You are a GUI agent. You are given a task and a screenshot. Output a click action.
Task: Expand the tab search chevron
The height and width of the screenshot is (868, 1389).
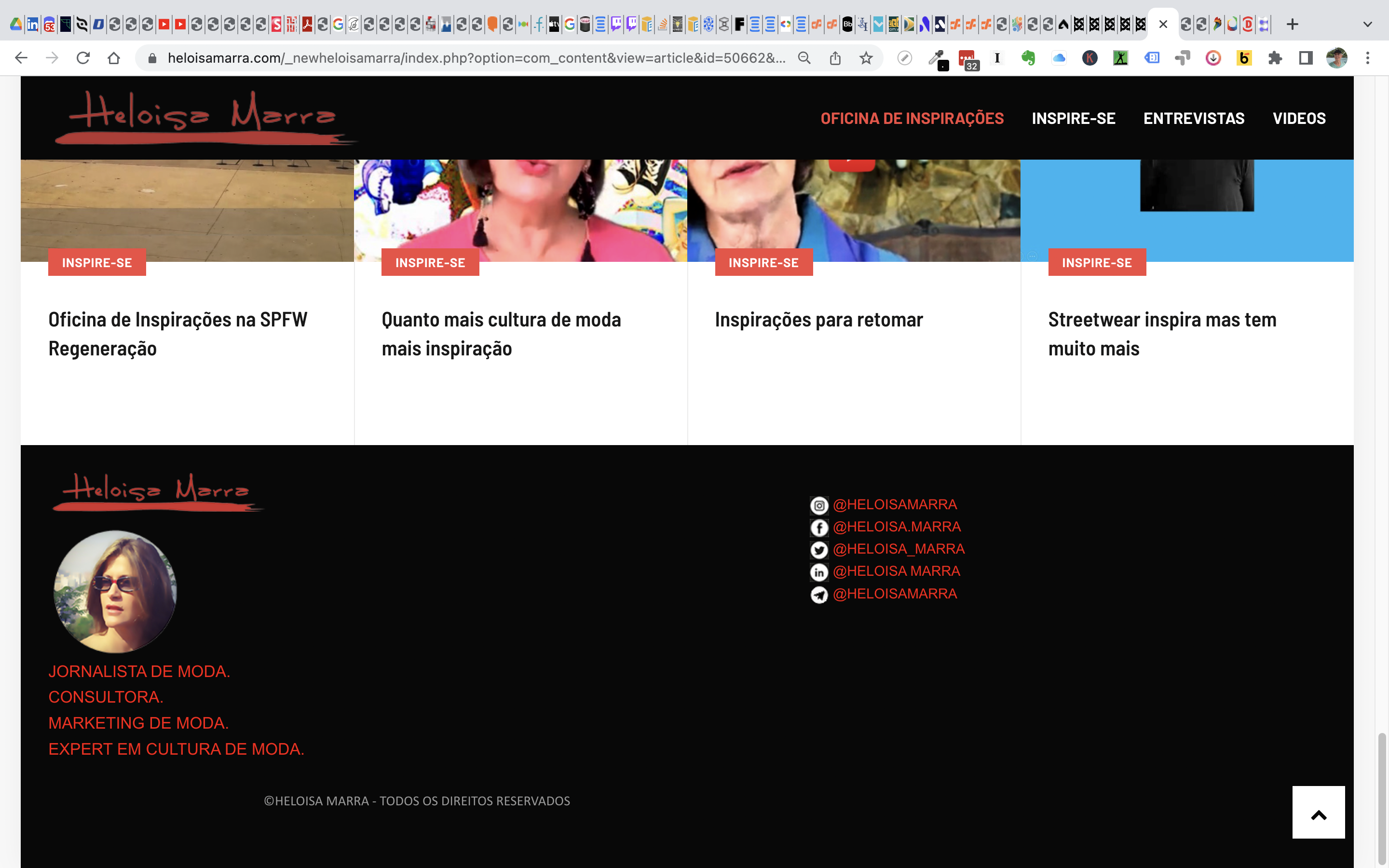(x=1367, y=24)
